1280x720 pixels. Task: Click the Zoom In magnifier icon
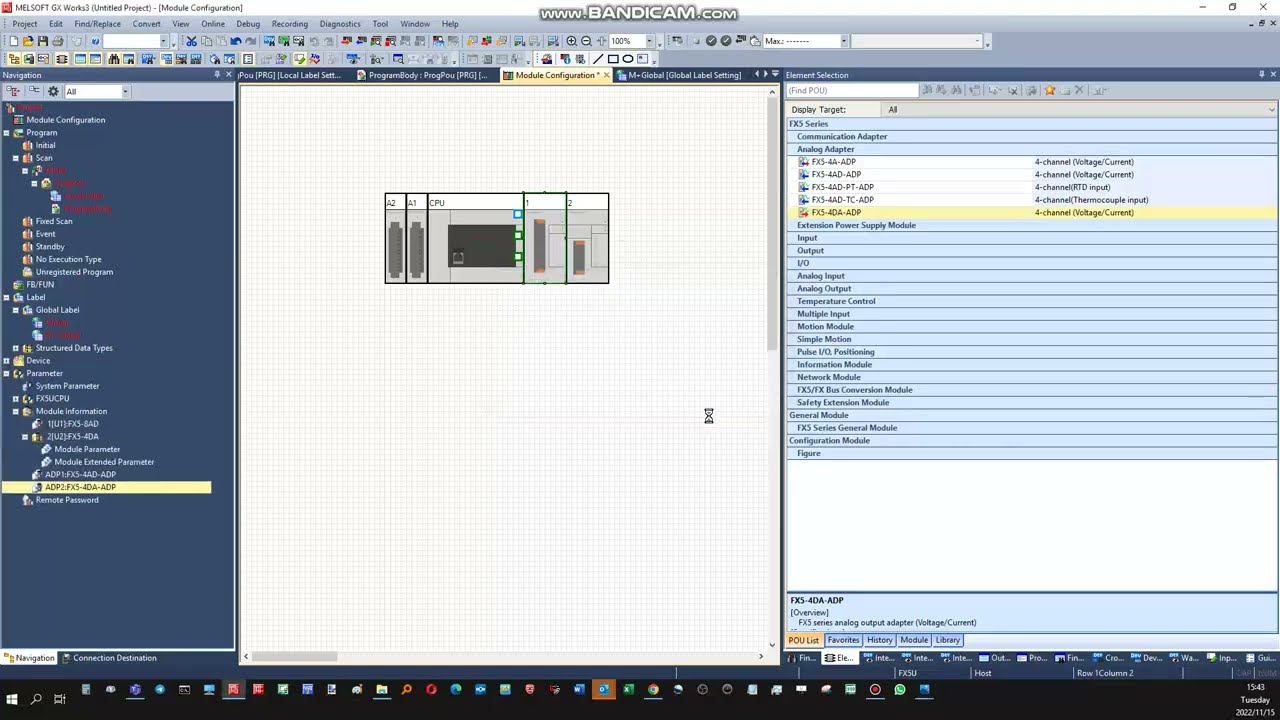(x=571, y=41)
